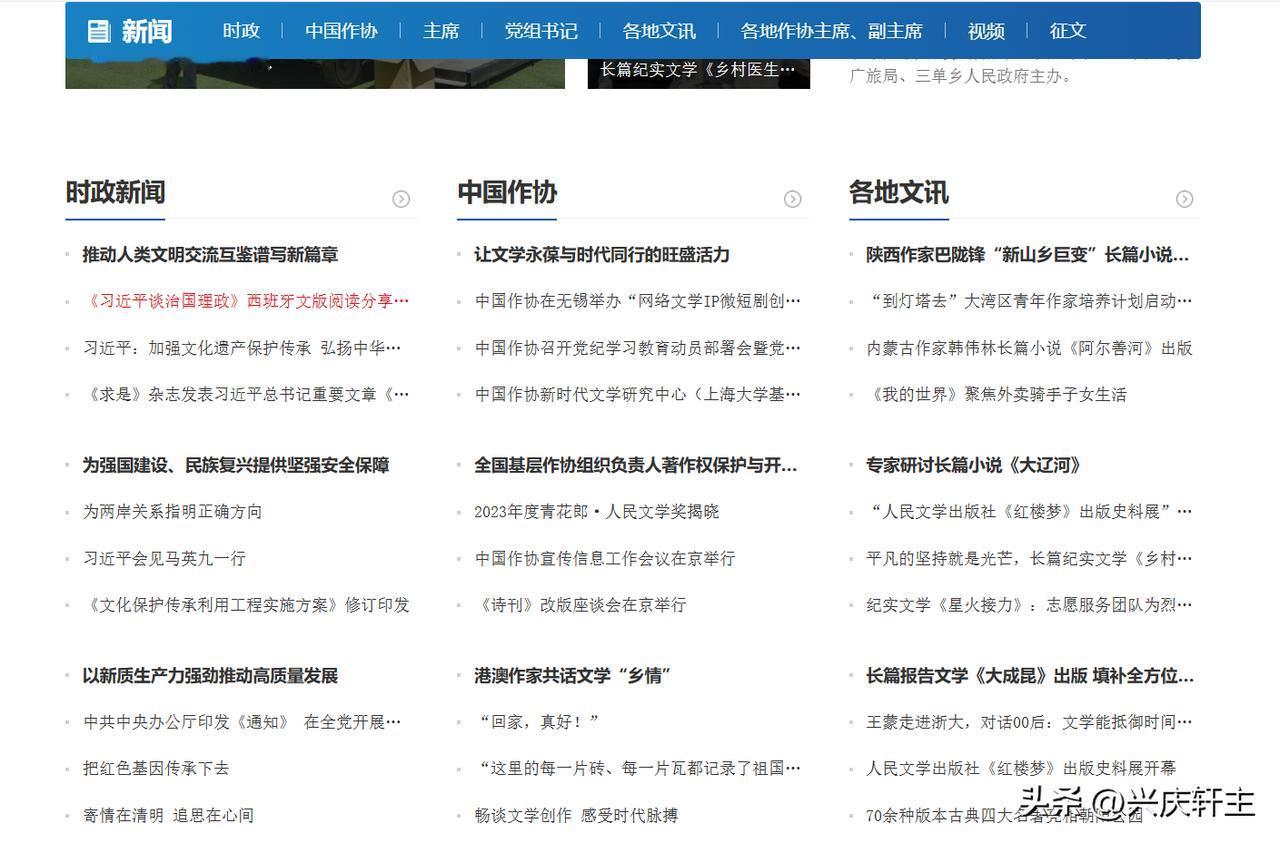Select 时政 in the navigation bar

point(241,31)
